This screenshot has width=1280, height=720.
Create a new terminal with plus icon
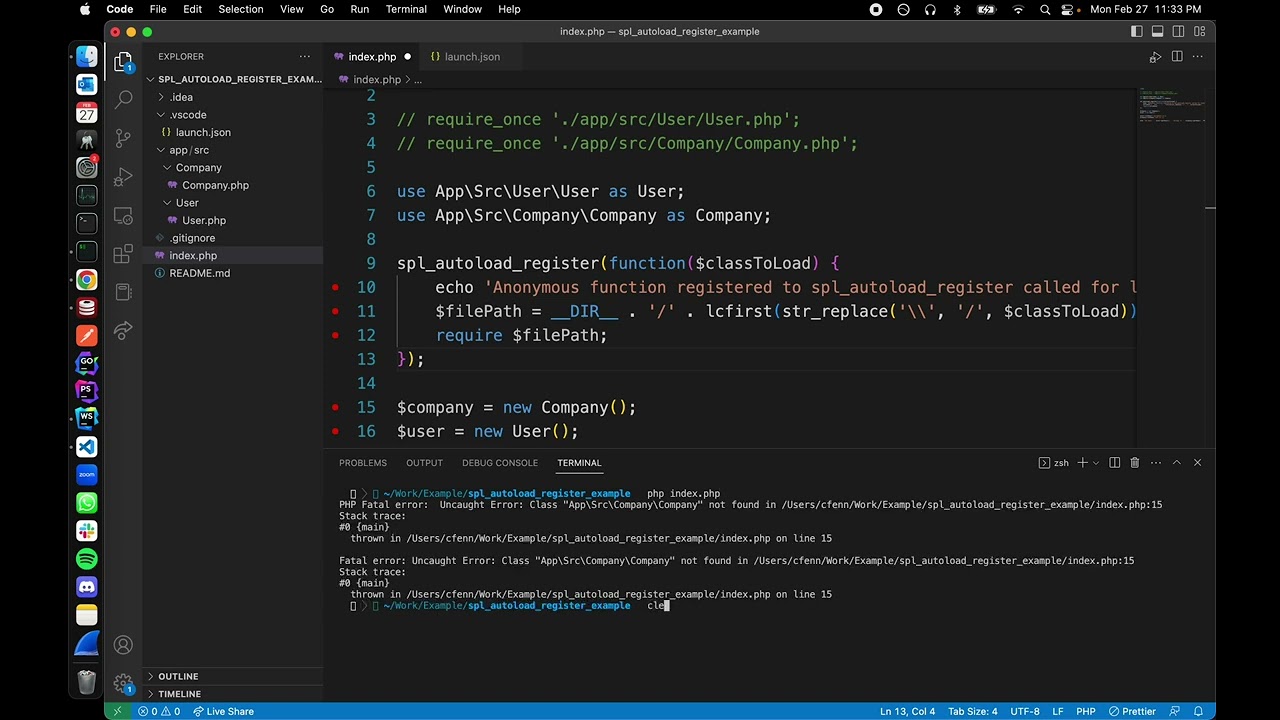pyautogui.click(x=1082, y=463)
